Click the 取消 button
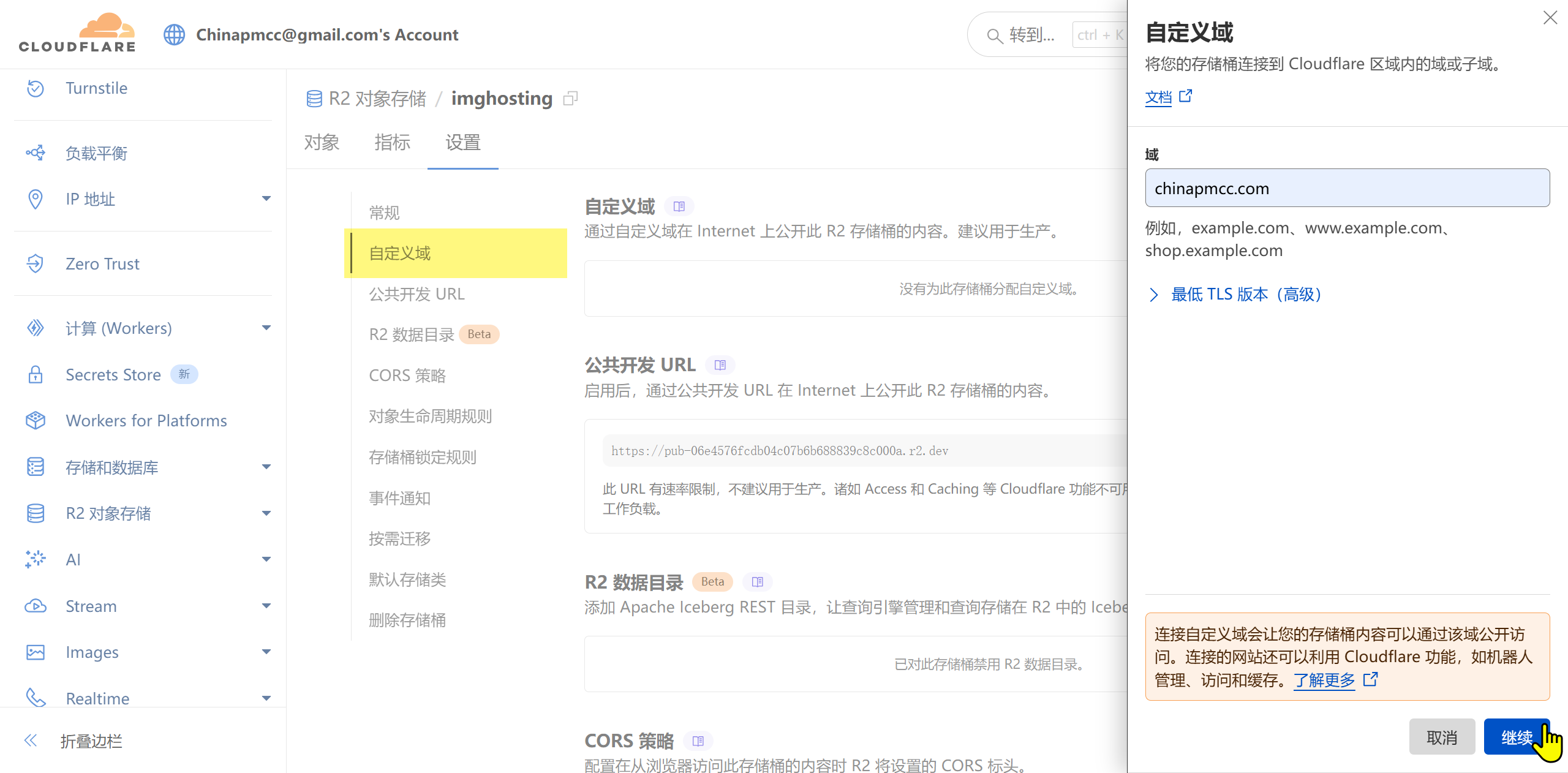 (x=1442, y=737)
